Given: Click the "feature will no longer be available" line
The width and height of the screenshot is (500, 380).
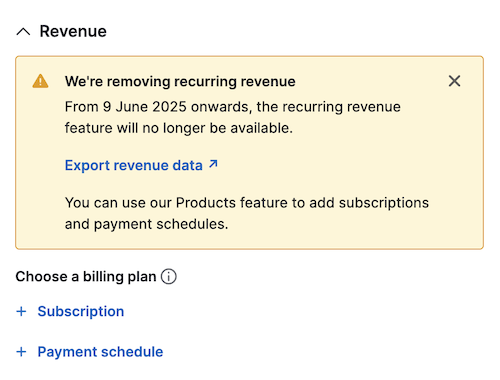Looking at the screenshot, I should (x=179, y=128).
